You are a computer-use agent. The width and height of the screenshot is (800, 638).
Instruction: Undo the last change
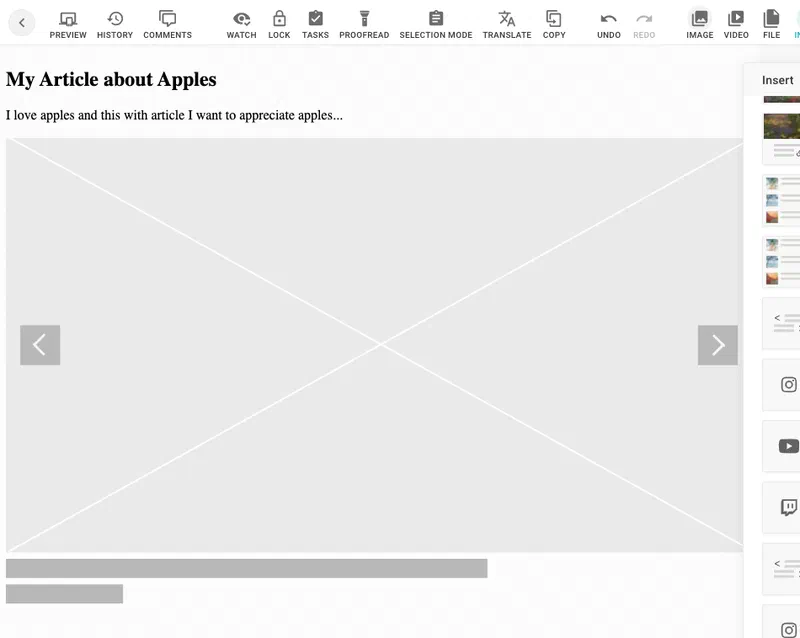click(x=609, y=24)
